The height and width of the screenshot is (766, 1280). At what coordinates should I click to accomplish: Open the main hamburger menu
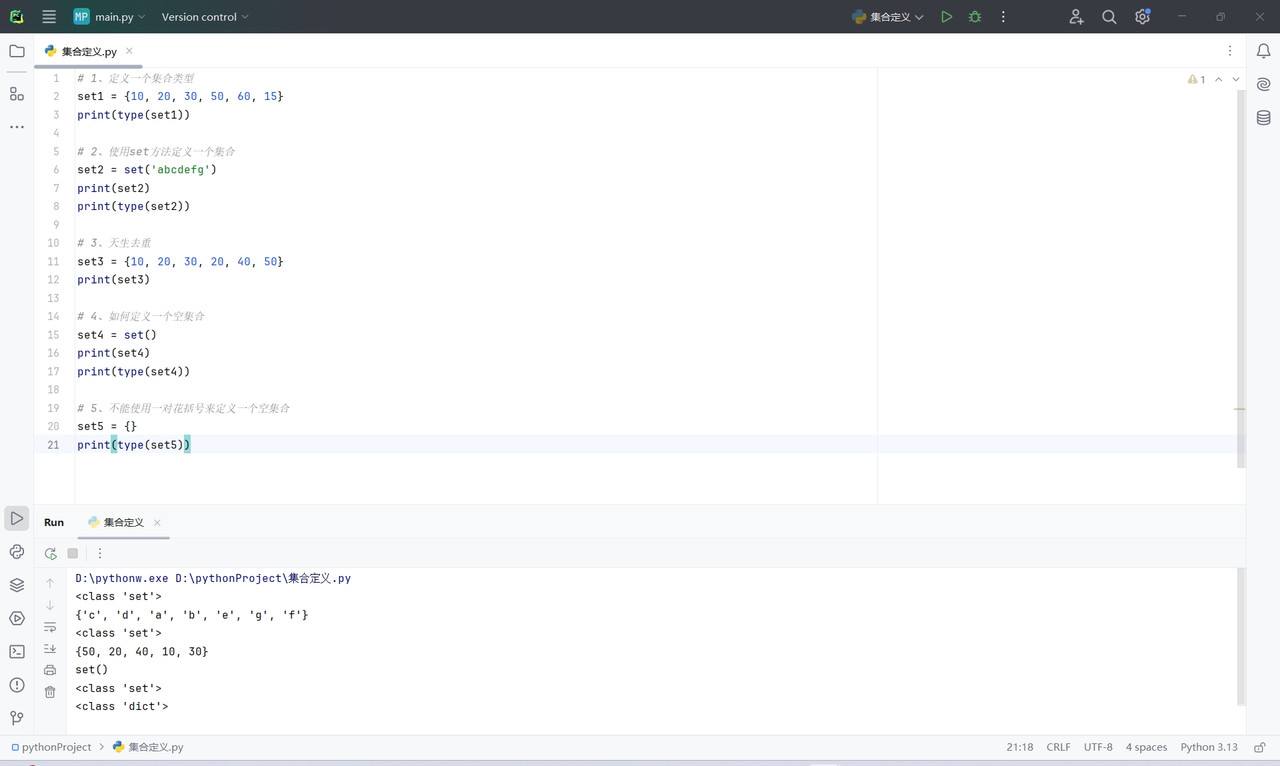[49, 17]
